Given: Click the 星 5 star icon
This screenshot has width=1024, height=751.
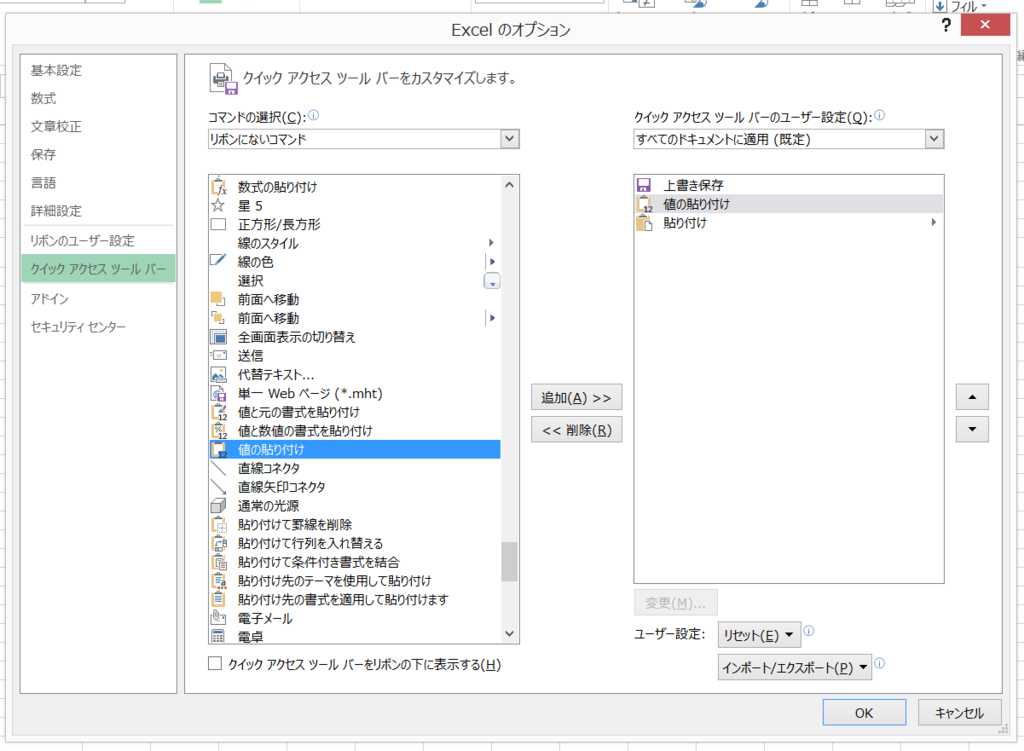Looking at the screenshot, I should point(218,206).
